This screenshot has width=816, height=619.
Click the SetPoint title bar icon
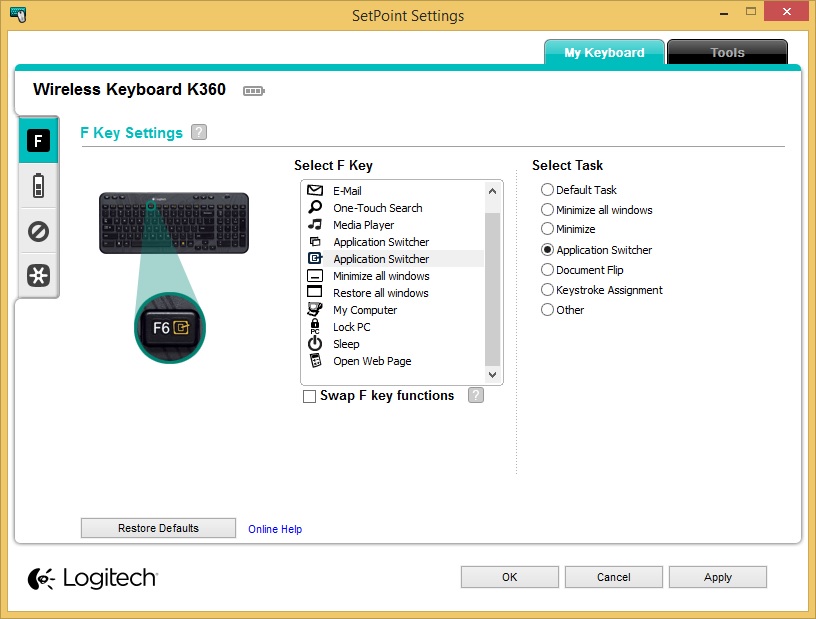click(18, 15)
